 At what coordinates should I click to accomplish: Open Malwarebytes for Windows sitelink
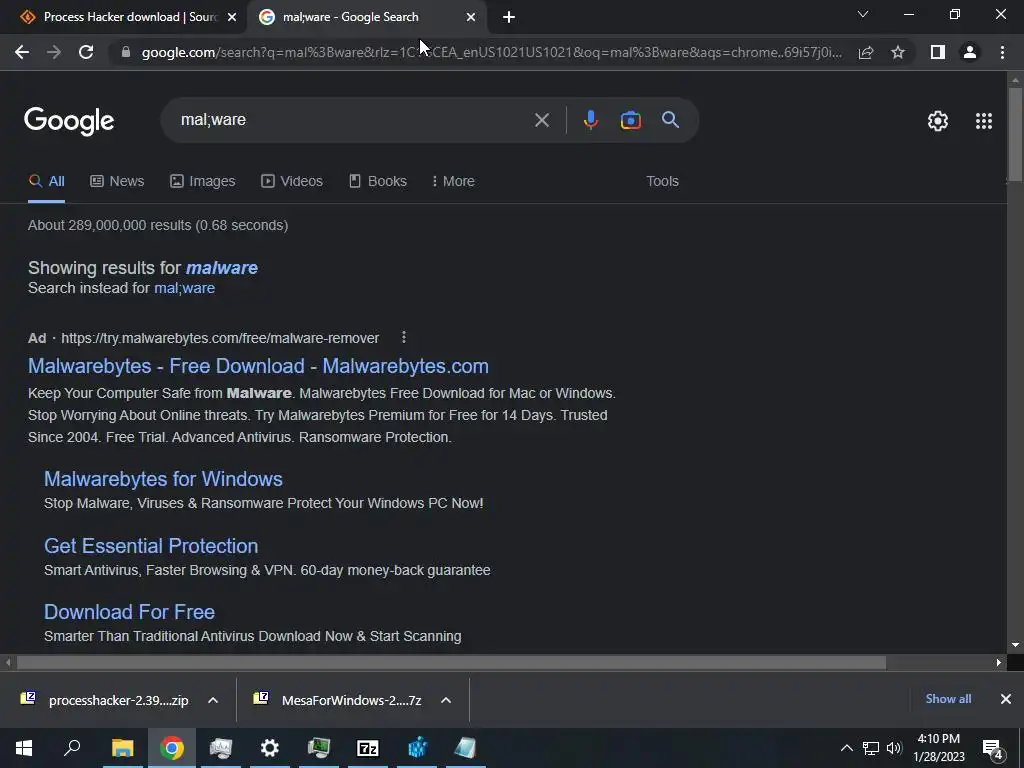(163, 479)
